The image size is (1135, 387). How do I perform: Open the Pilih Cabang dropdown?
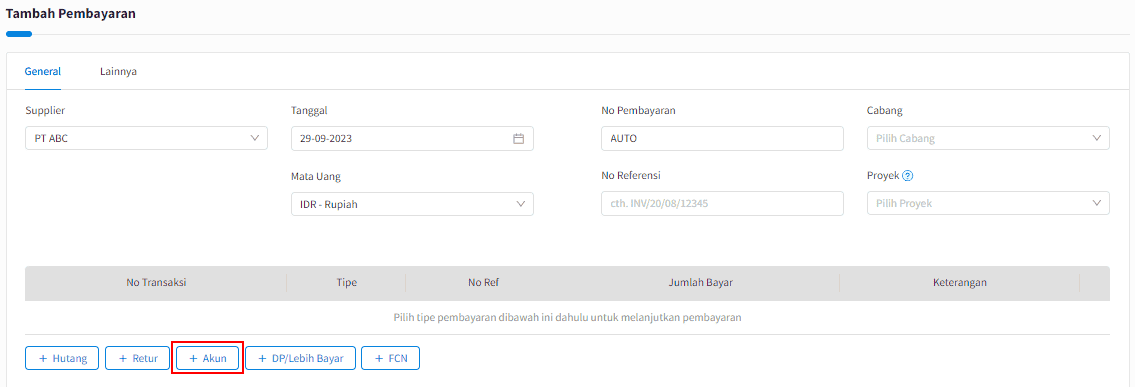point(988,138)
